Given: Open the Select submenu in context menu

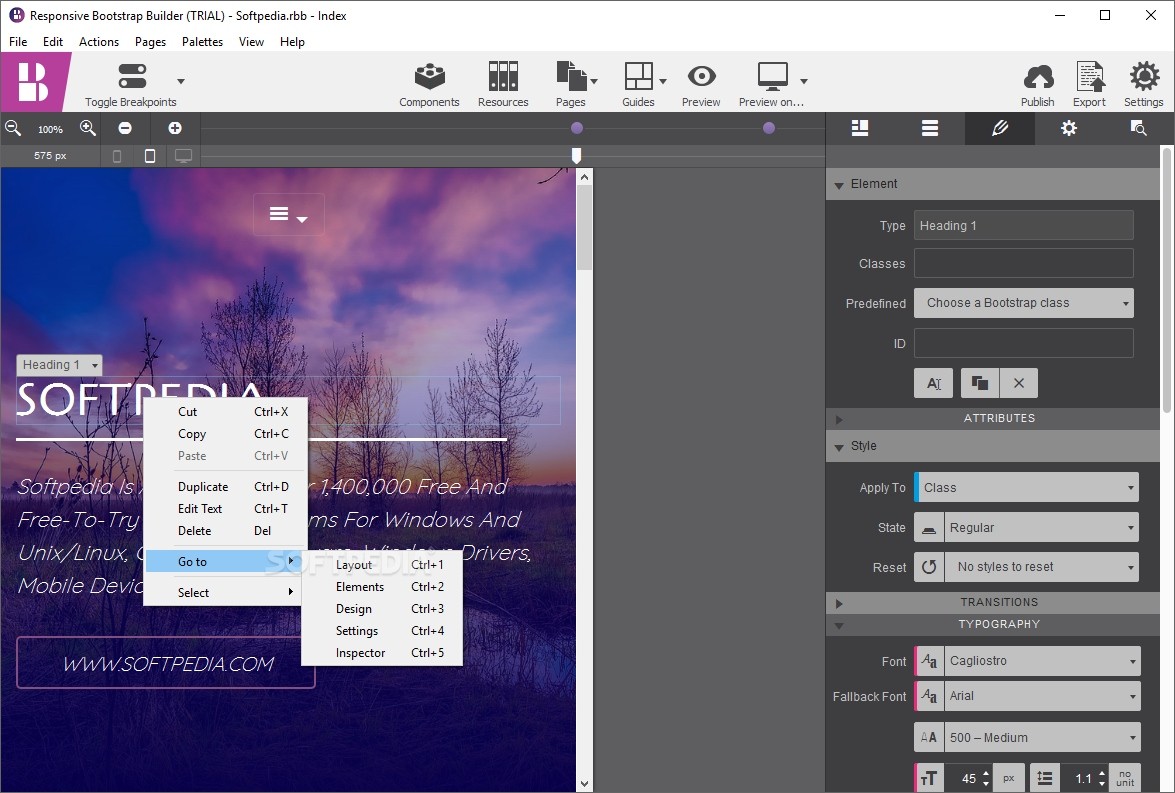Looking at the screenshot, I should [225, 592].
